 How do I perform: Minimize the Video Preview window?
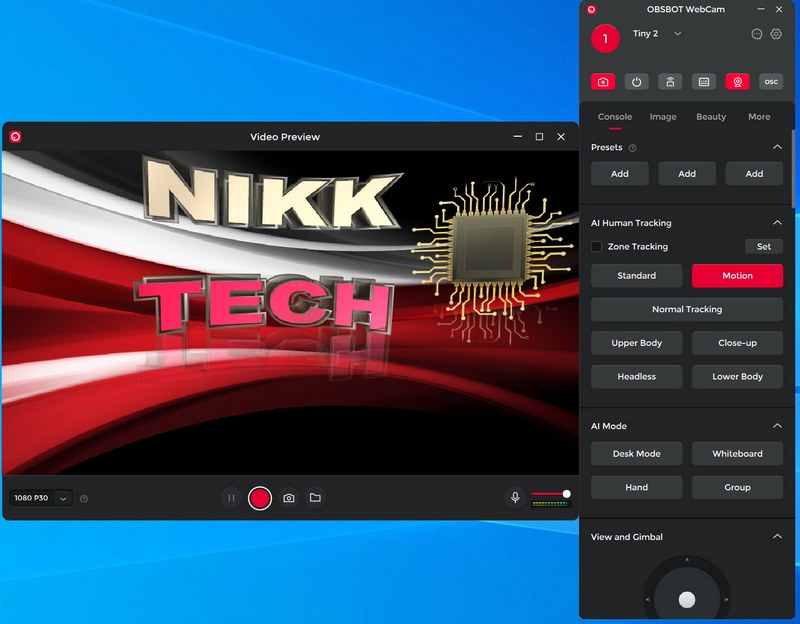pyautogui.click(x=517, y=137)
